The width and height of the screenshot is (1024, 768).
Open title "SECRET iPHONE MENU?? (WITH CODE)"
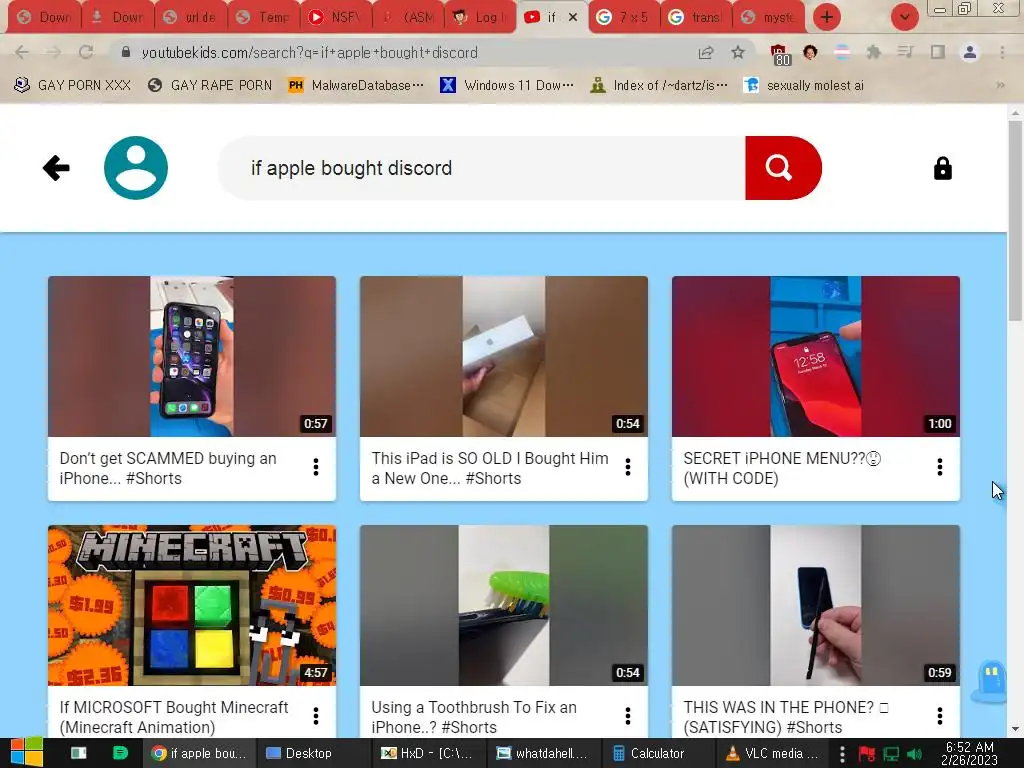click(x=782, y=468)
